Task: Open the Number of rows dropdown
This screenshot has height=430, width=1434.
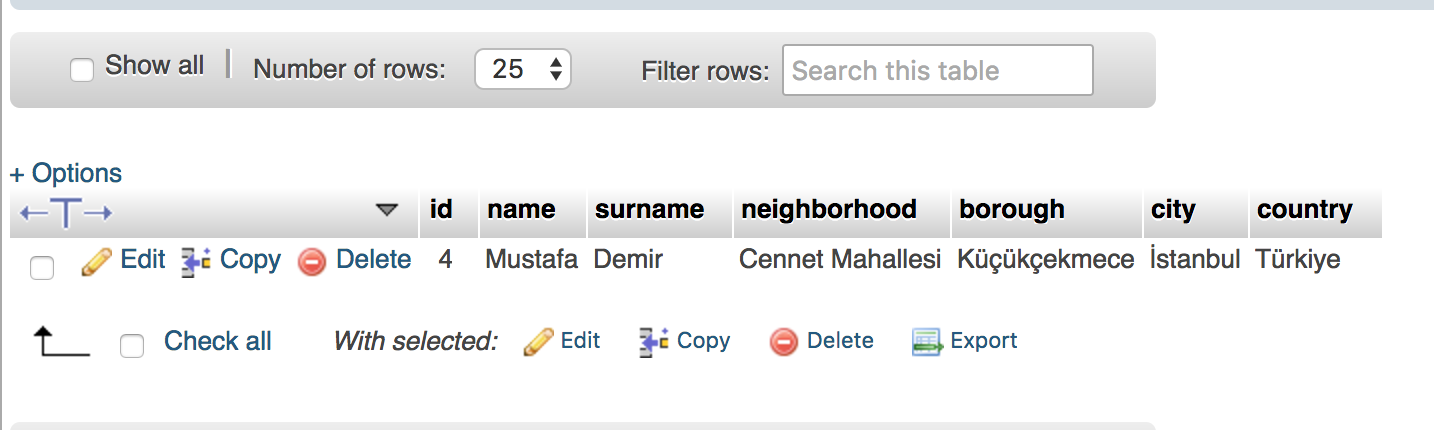Action: [522, 69]
